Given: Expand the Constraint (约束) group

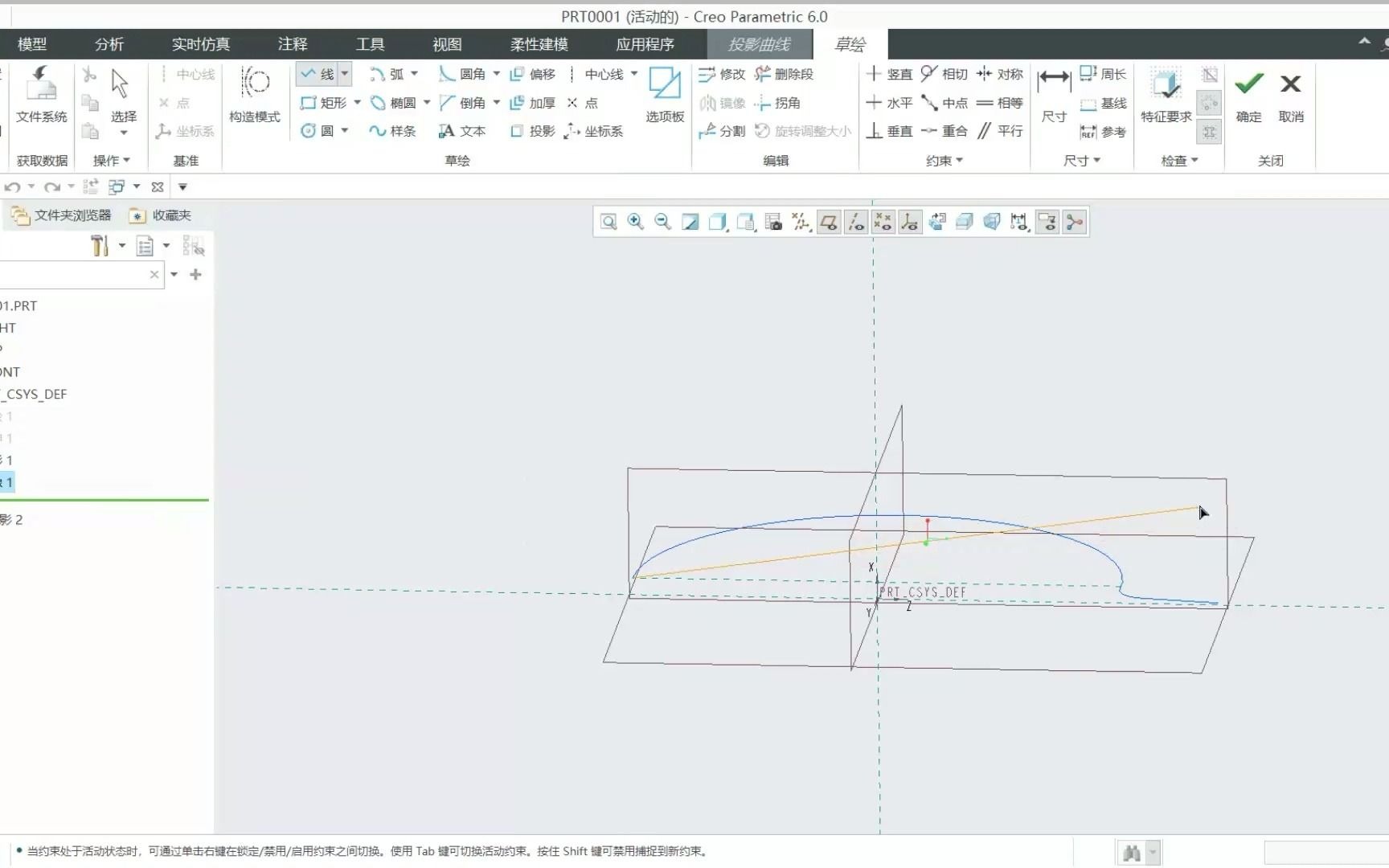Looking at the screenshot, I should (x=944, y=161).
